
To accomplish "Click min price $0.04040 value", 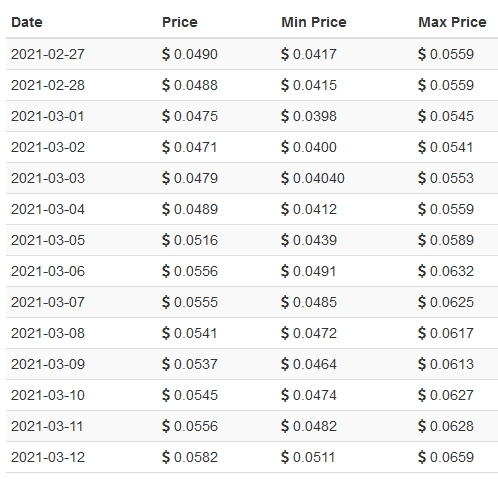I will (x=313, y=178).
